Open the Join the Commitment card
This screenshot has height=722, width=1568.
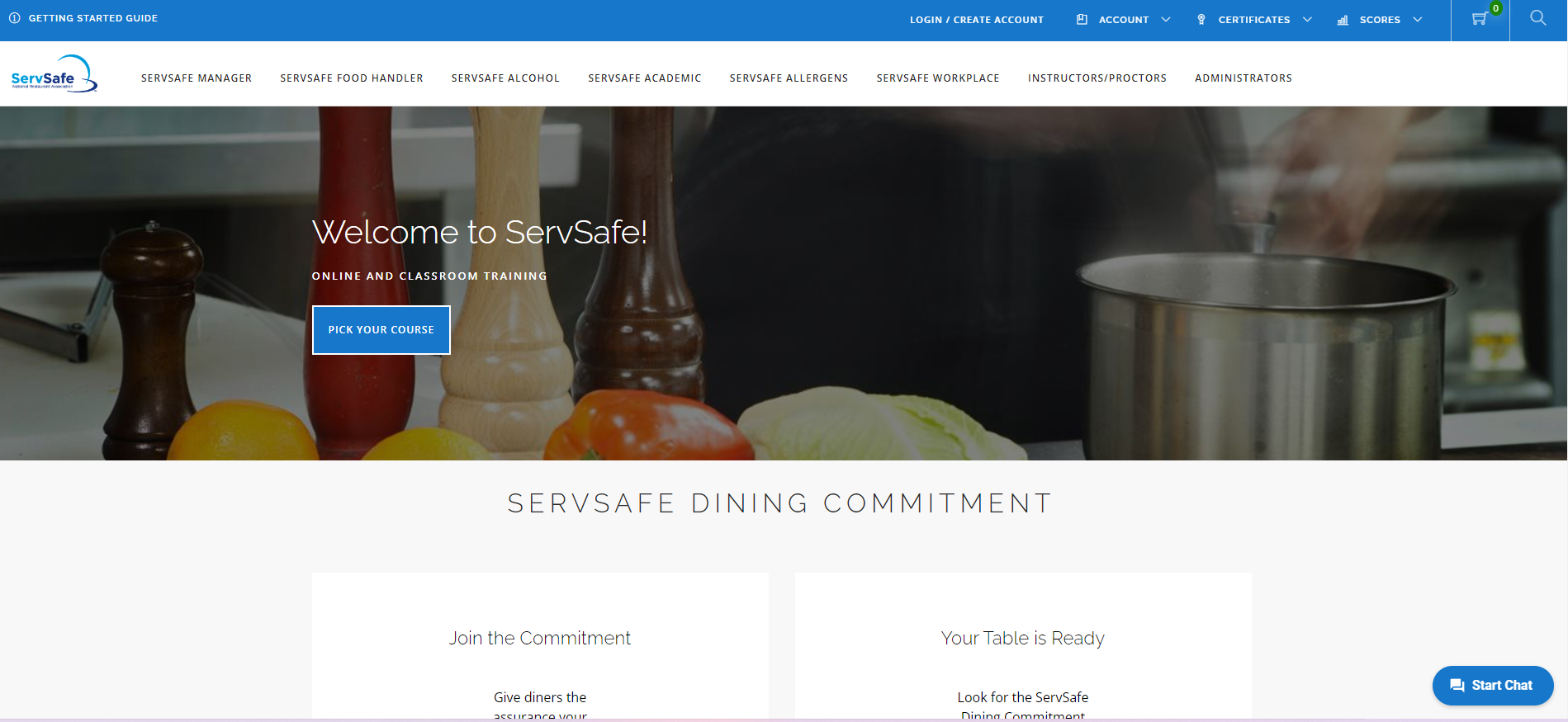pos(540,646)
